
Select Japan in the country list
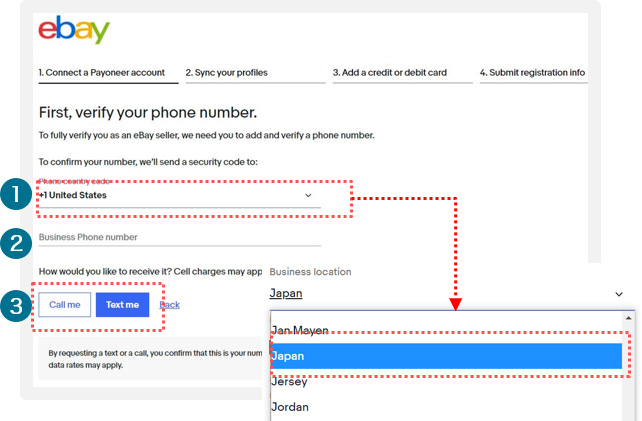coord(446,356)
